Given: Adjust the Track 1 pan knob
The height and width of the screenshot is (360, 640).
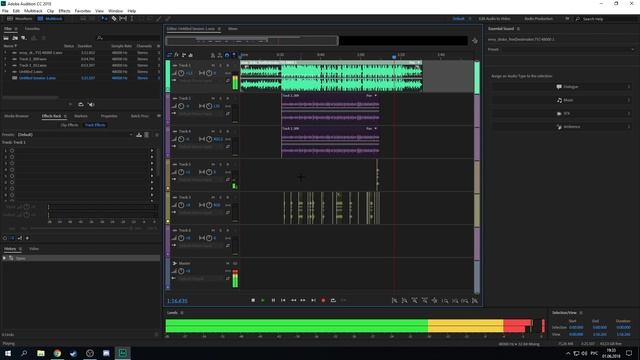Looking at the screenshot, I should (209, 73).
